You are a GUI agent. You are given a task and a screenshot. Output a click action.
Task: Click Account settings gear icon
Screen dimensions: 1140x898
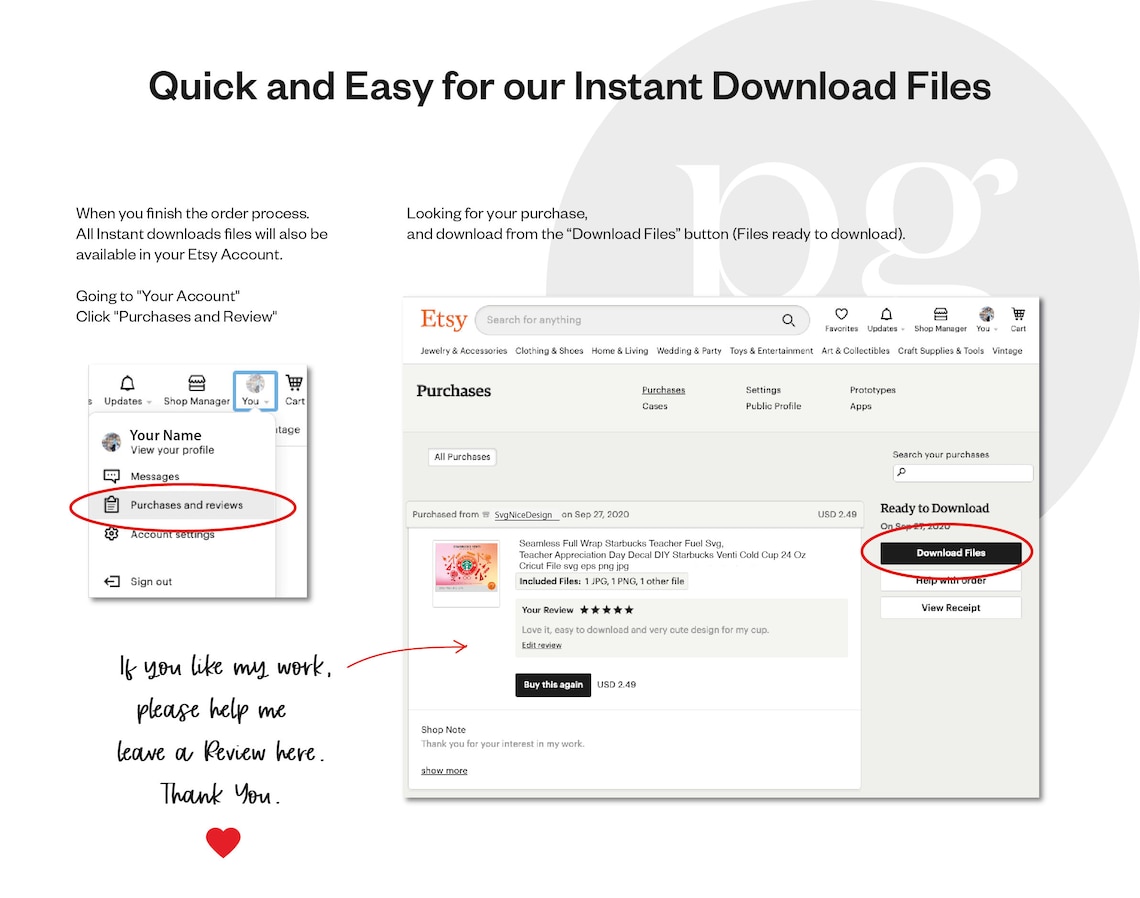coord(111,534)
